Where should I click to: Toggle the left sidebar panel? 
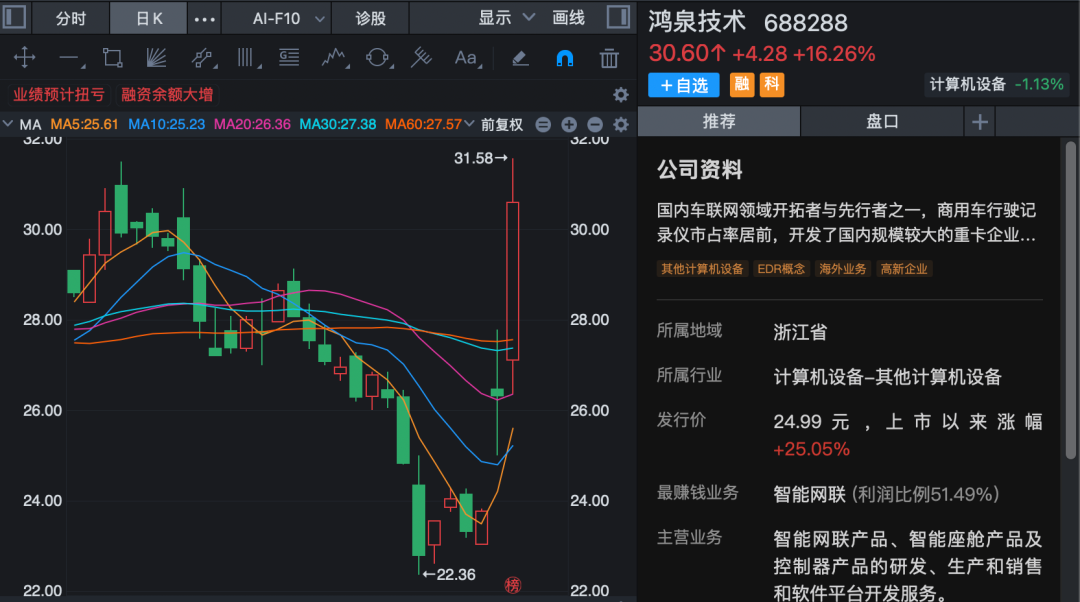16,18
